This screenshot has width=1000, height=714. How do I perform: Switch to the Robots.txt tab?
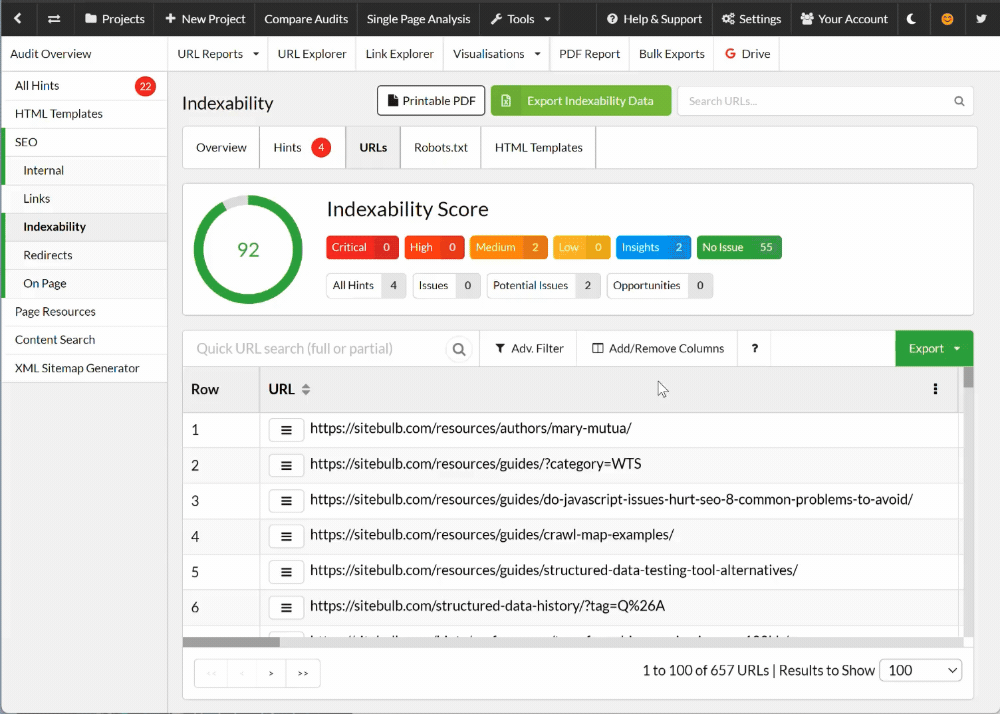click(x=441, y=148)
